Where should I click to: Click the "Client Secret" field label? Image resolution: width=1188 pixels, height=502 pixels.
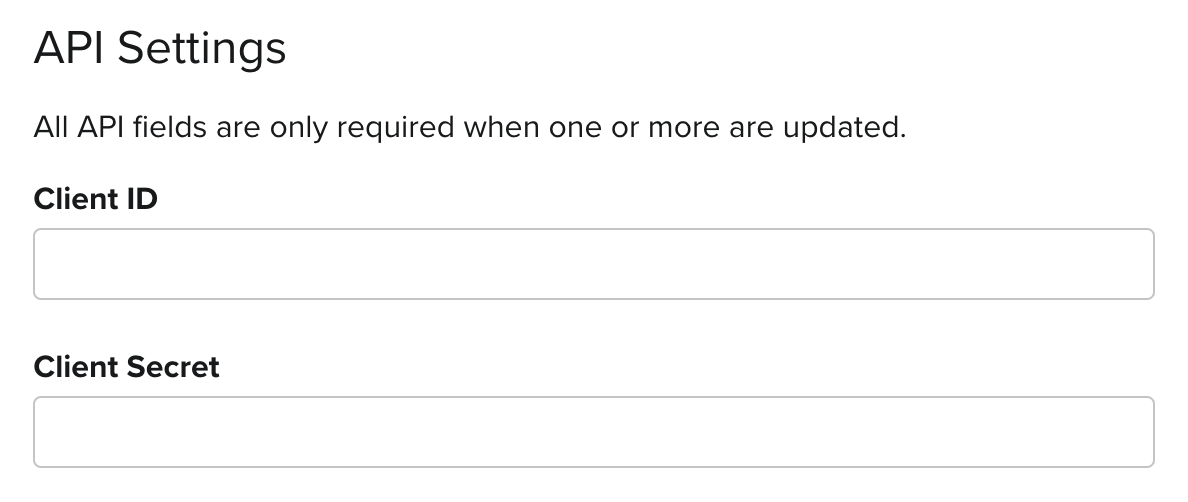pyautogui.click(x=126, y=367)
